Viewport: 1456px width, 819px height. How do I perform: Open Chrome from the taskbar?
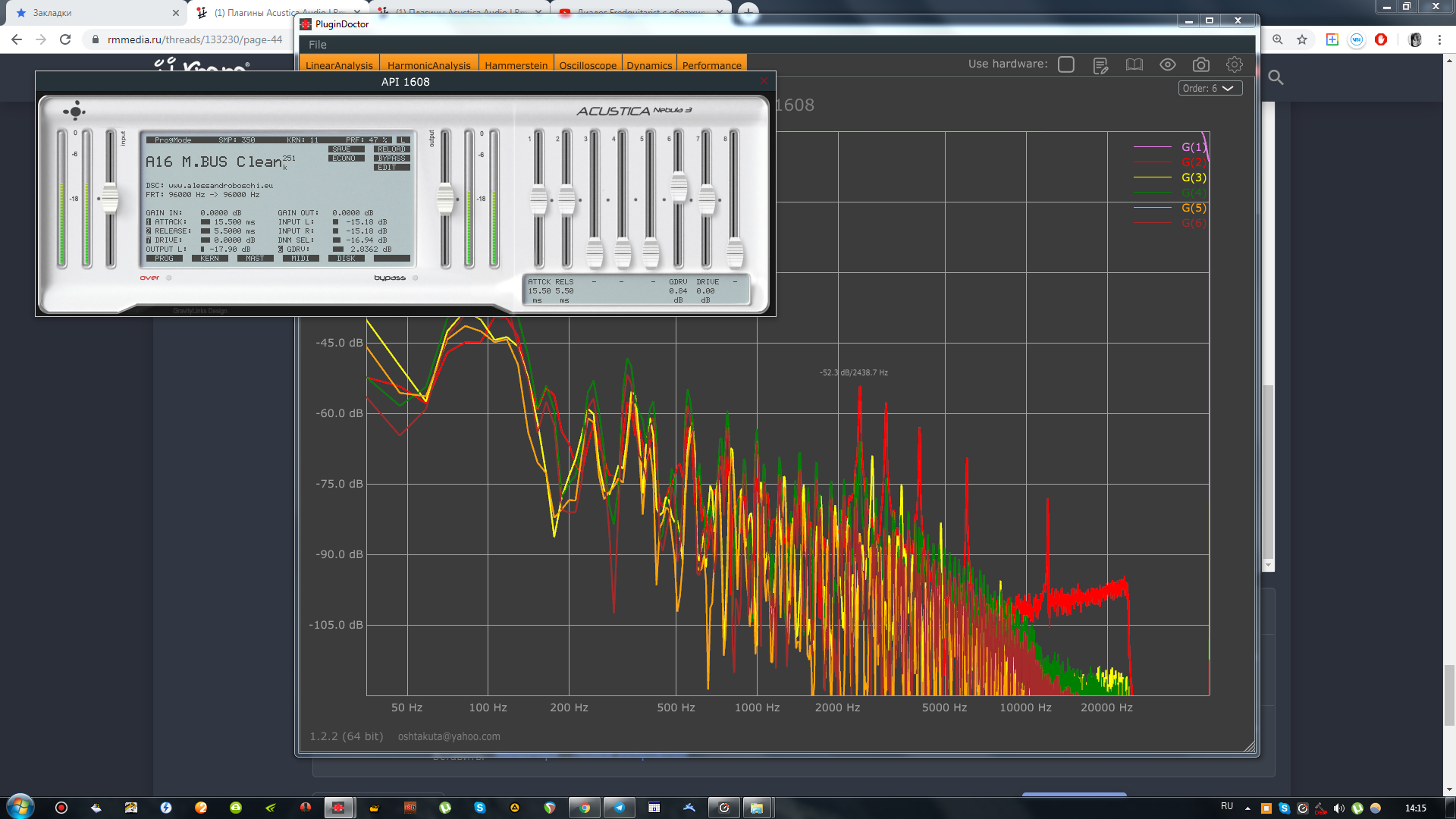(x=584, y=808)
